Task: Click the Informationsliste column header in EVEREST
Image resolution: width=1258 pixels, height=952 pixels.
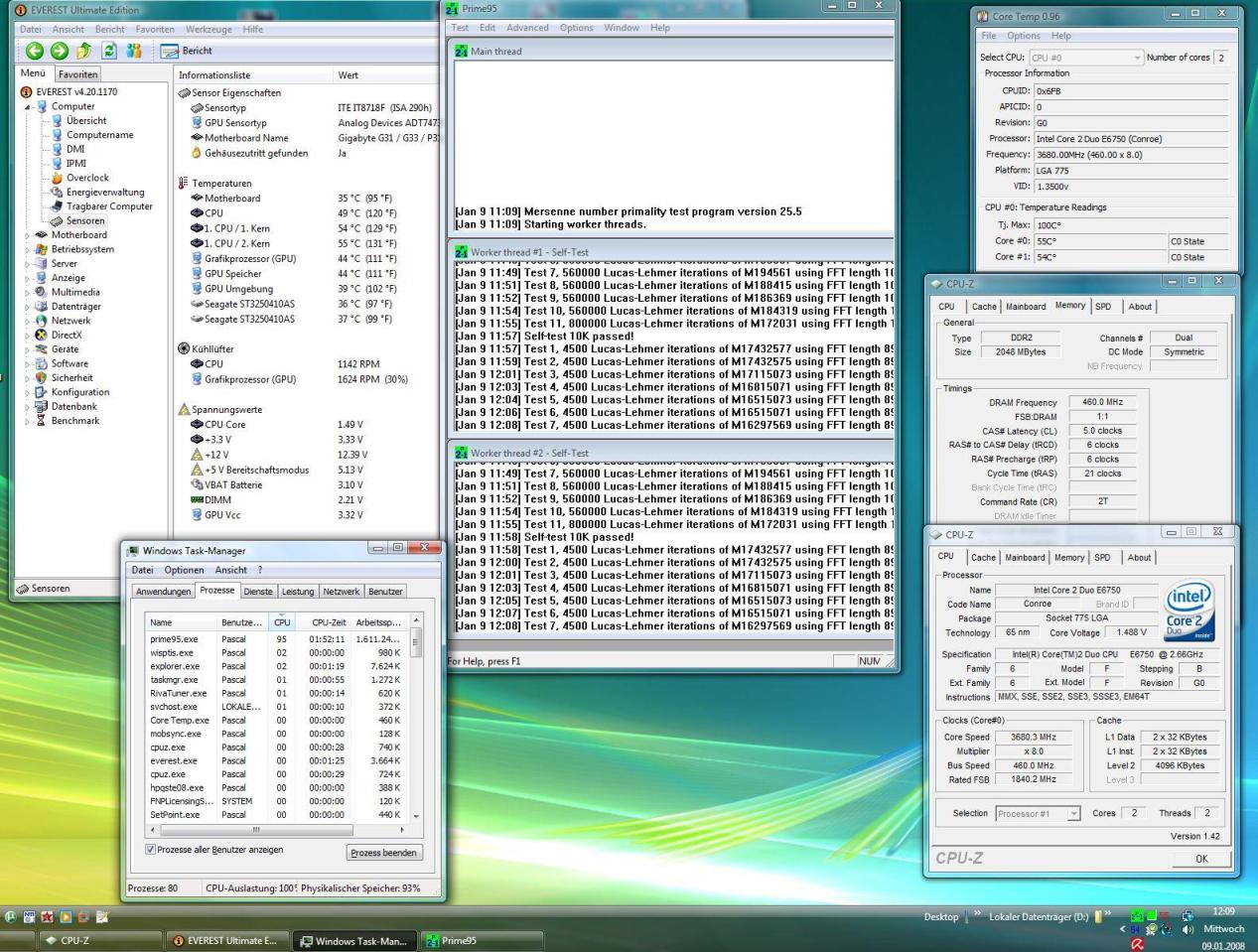Action: [x=253, y=75]
